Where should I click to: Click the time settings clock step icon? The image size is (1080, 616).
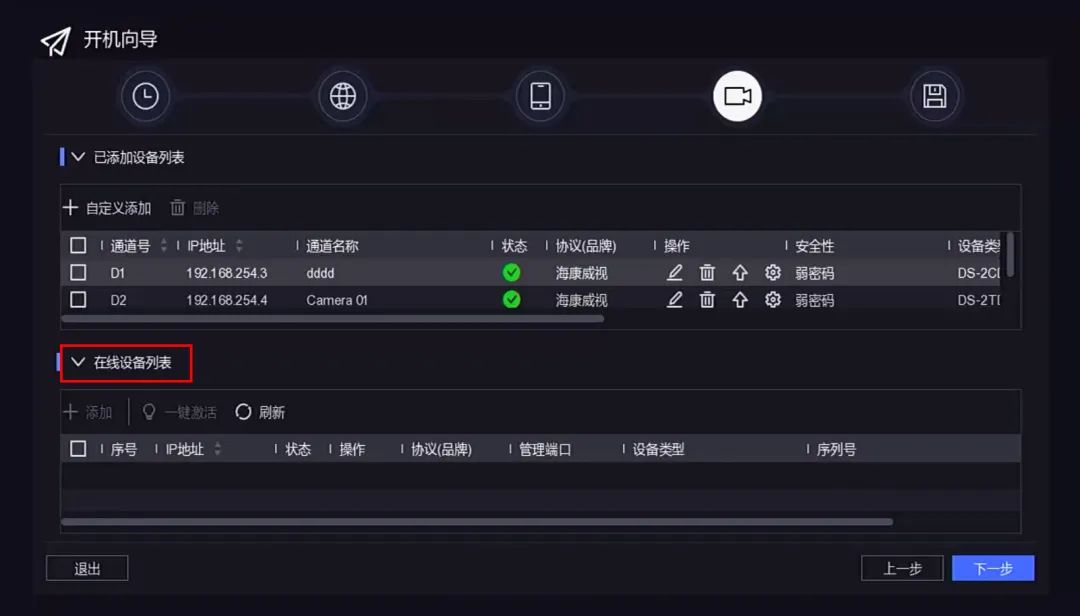pos(146,96)
